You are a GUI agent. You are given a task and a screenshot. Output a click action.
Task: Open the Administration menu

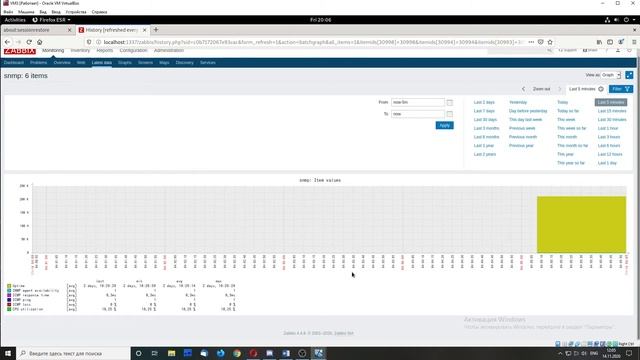pyautogui.click(x=169, y=51)
